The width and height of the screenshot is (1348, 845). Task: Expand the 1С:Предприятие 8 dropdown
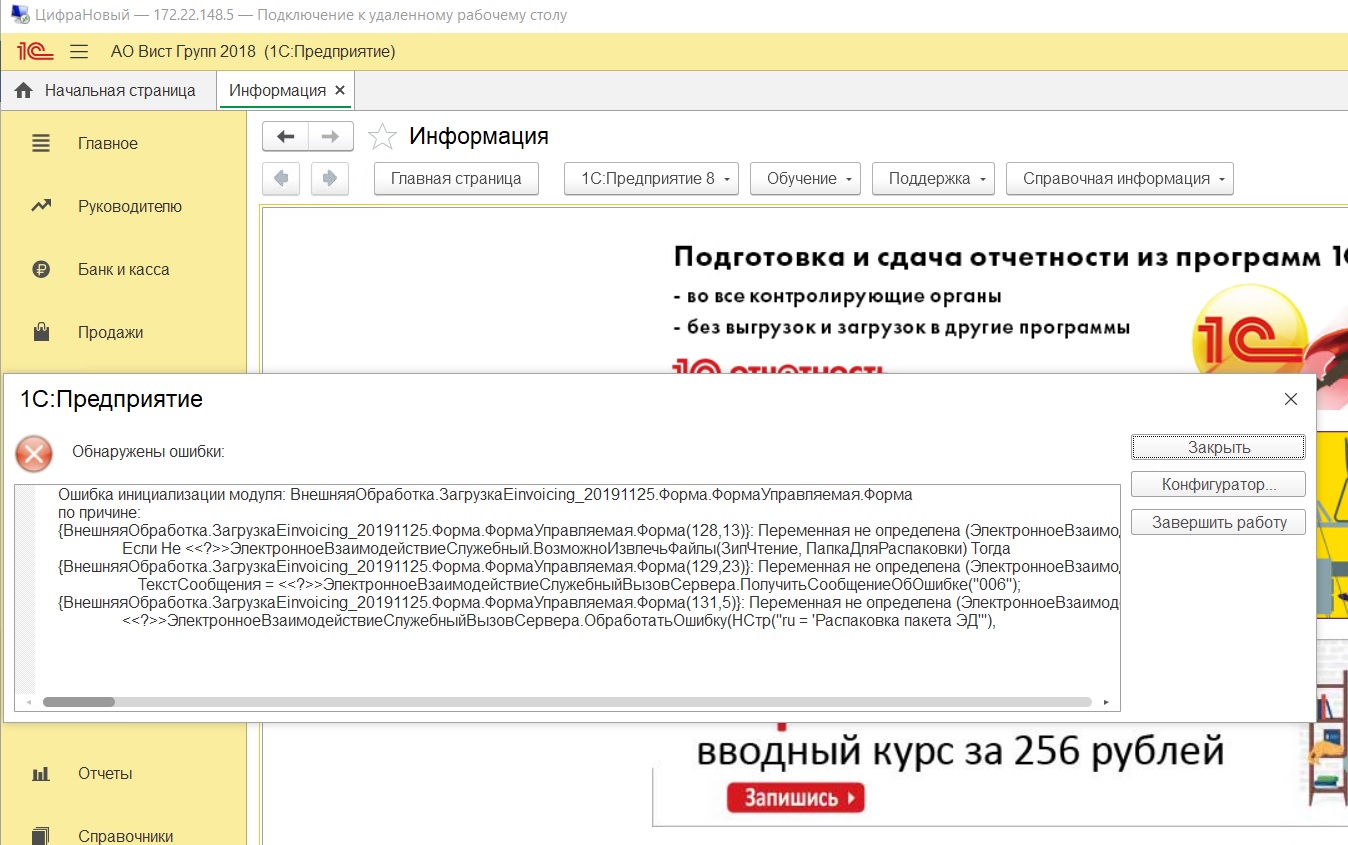(651, 178)
